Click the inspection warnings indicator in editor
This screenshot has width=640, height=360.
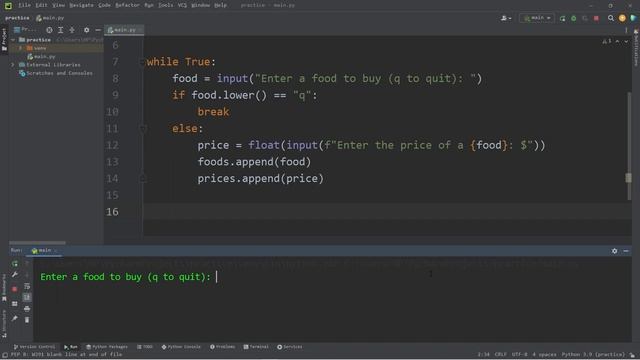tap(607, 42)
